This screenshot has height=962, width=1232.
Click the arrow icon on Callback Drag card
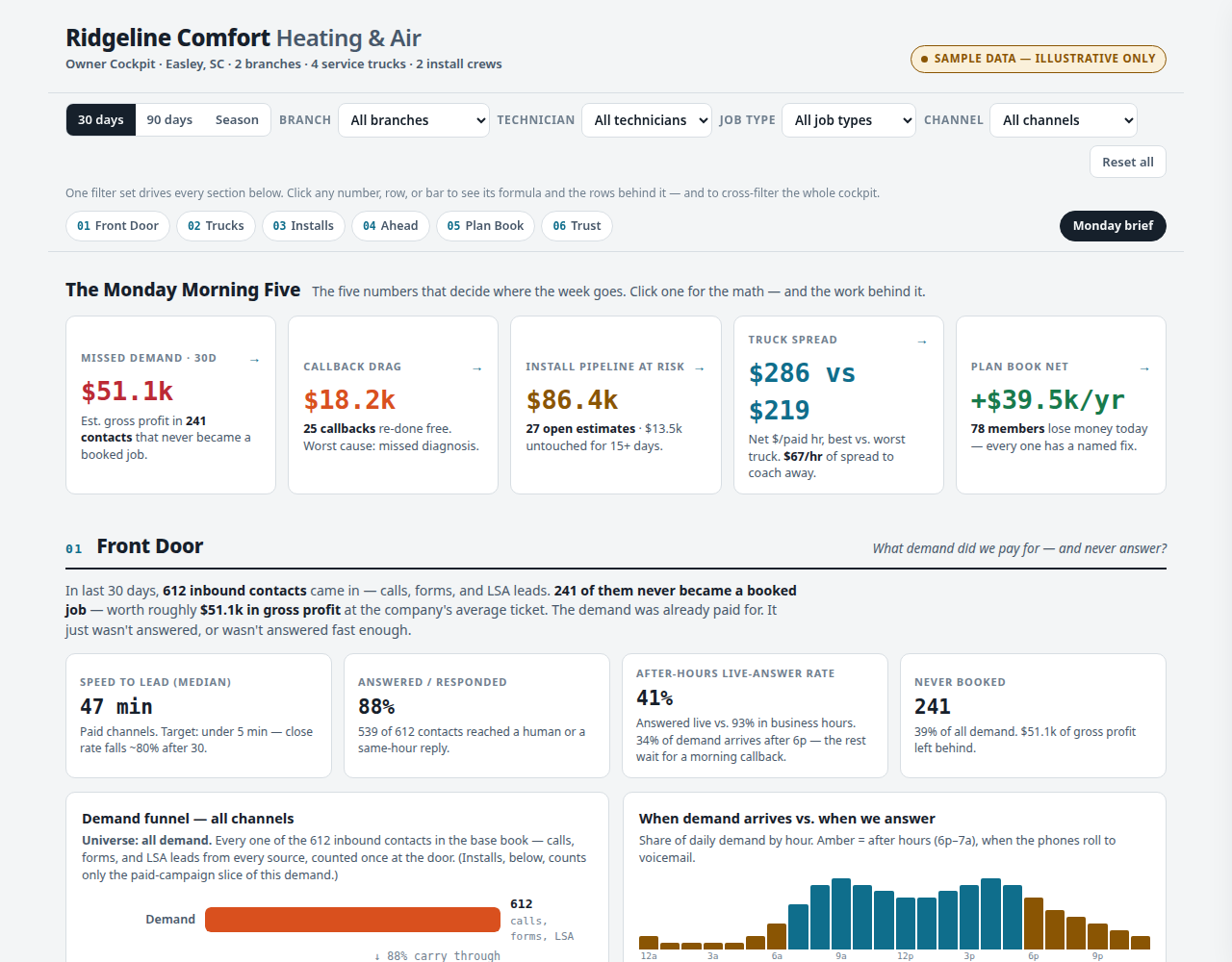click(x=477, y=368)
